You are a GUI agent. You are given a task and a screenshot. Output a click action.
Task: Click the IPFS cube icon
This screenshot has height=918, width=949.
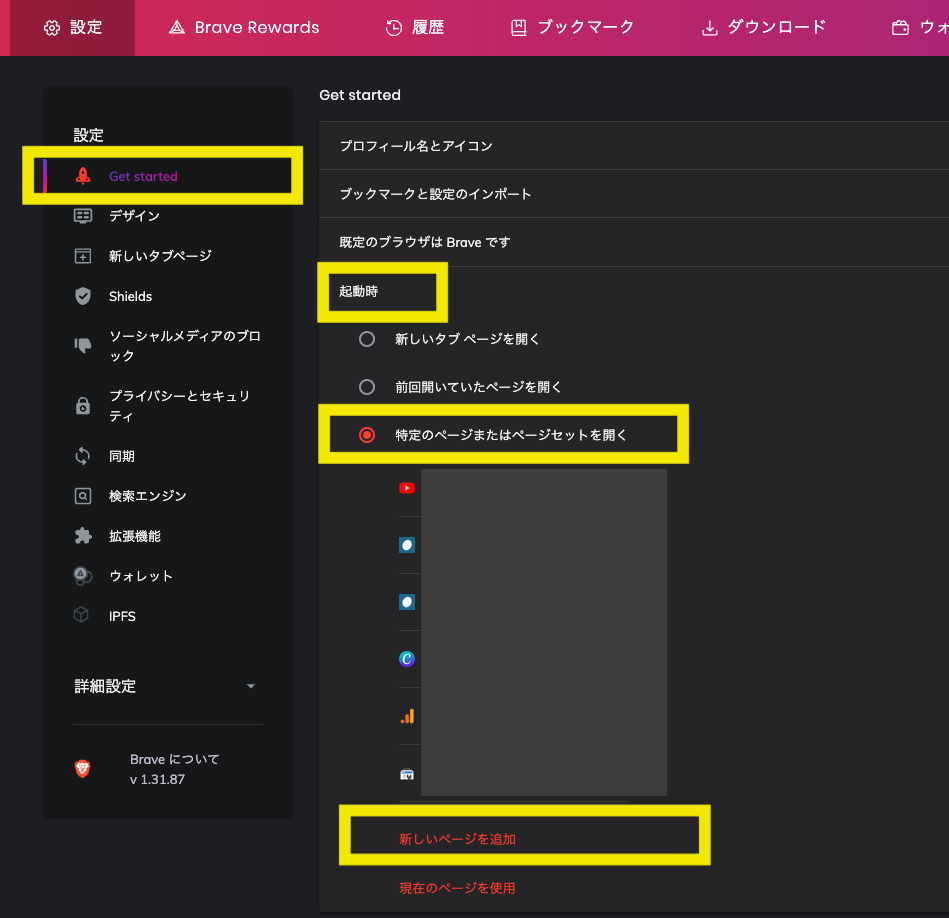(x=81, y=615)
